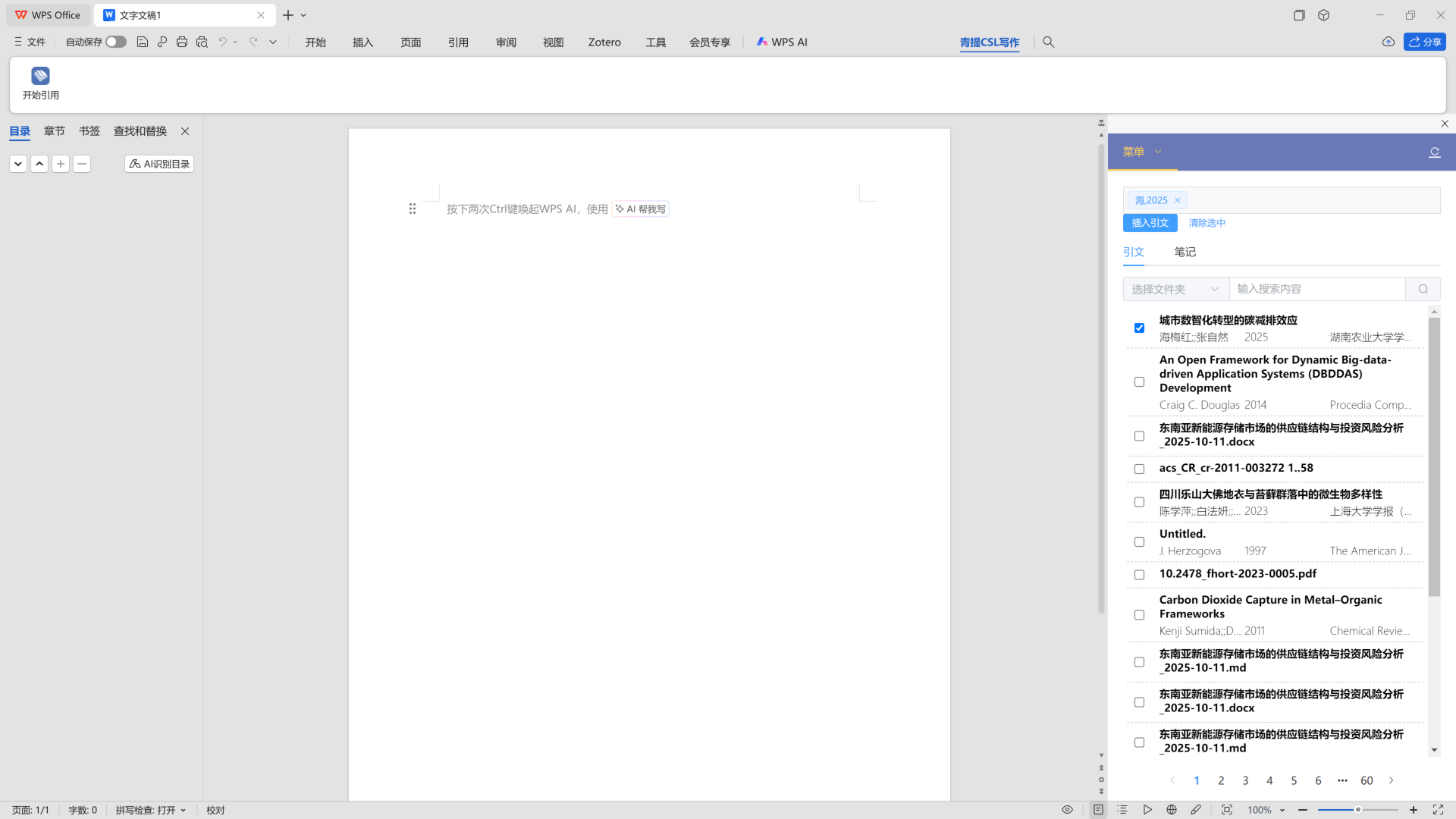
Task: Go to page 3 of the reference list
Action: (x=1245, y=780)
